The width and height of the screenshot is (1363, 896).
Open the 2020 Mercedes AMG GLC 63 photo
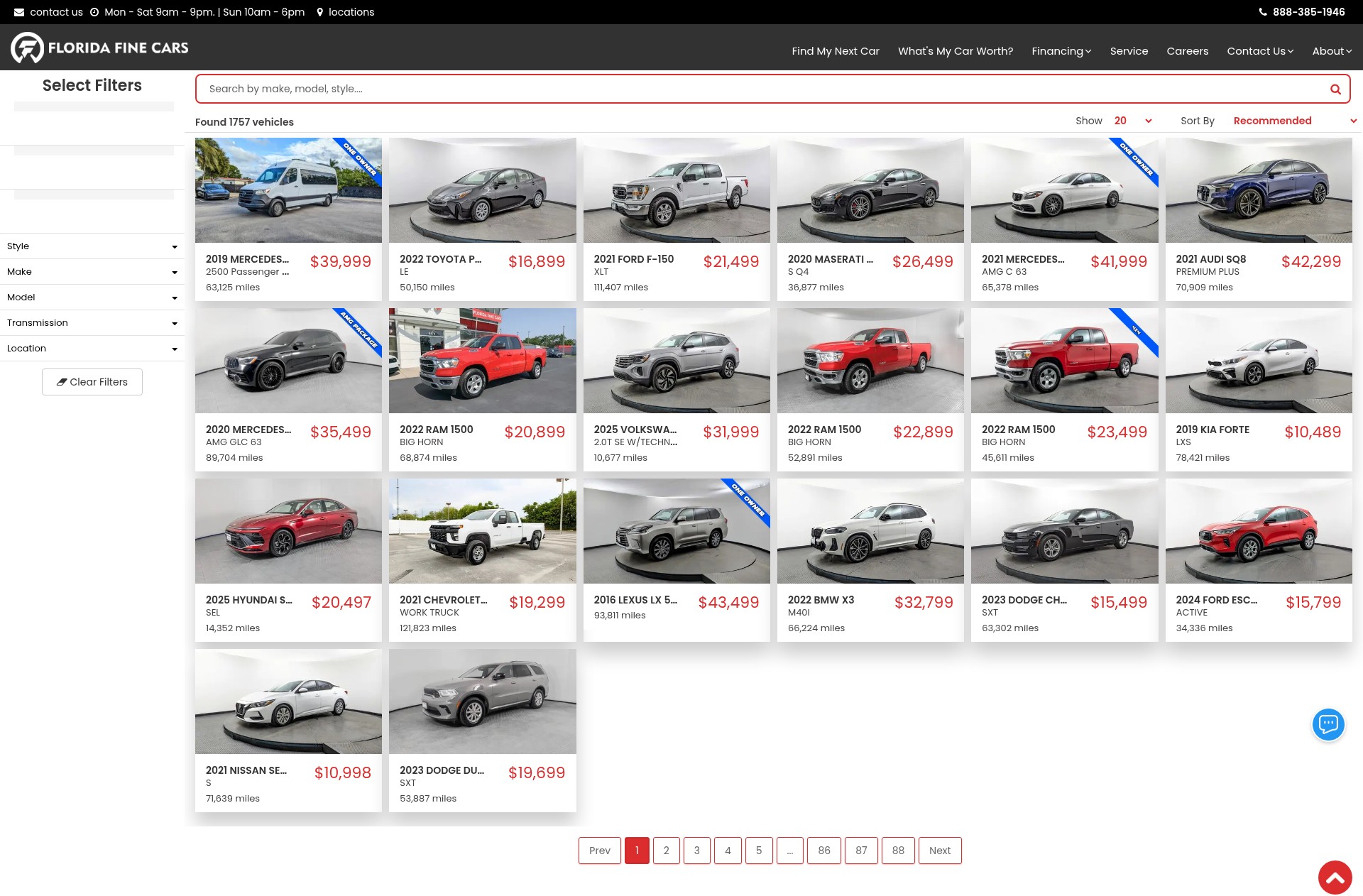coord(288,361)
